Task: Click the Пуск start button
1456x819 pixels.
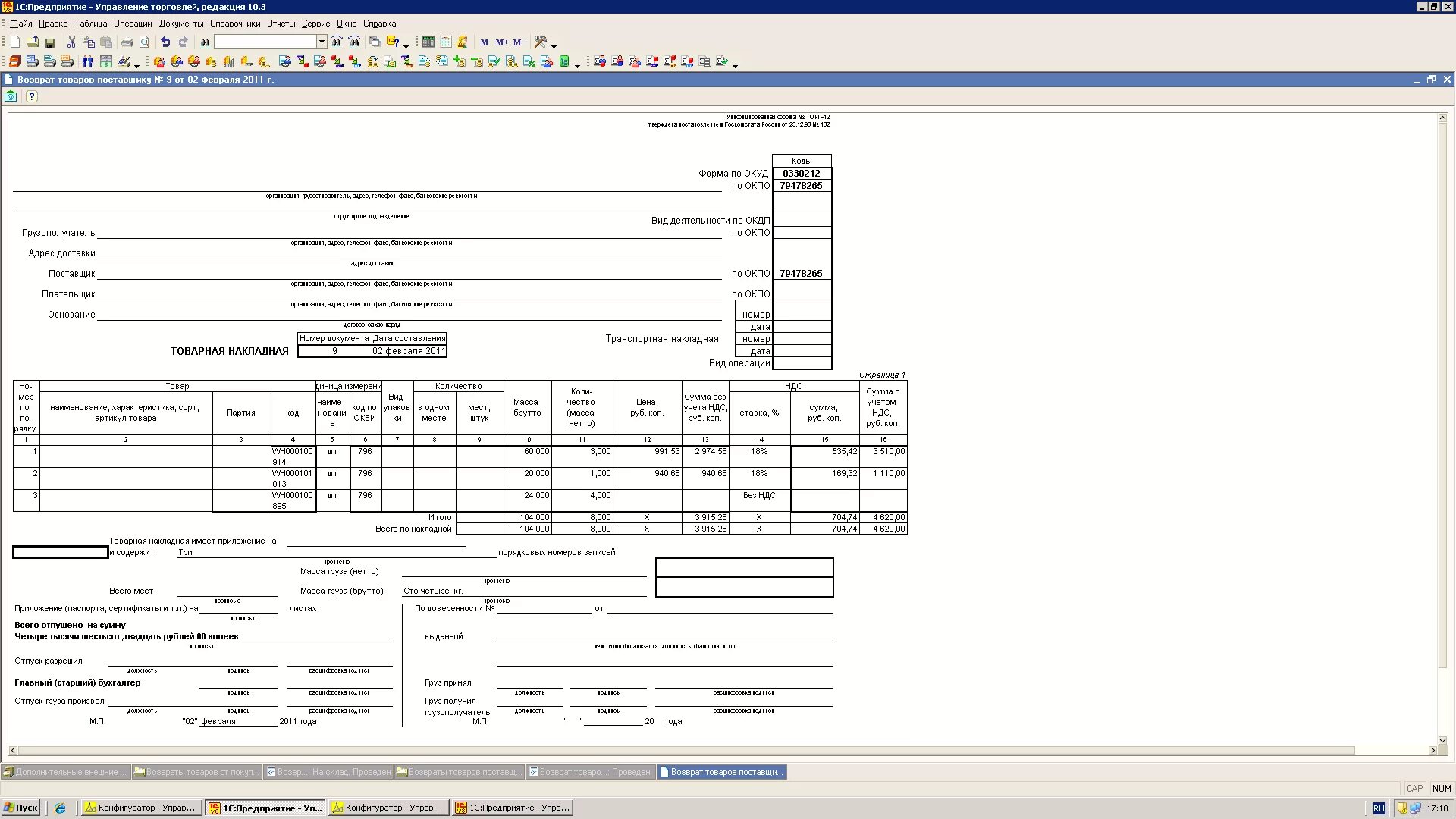Action: (20, 808)
